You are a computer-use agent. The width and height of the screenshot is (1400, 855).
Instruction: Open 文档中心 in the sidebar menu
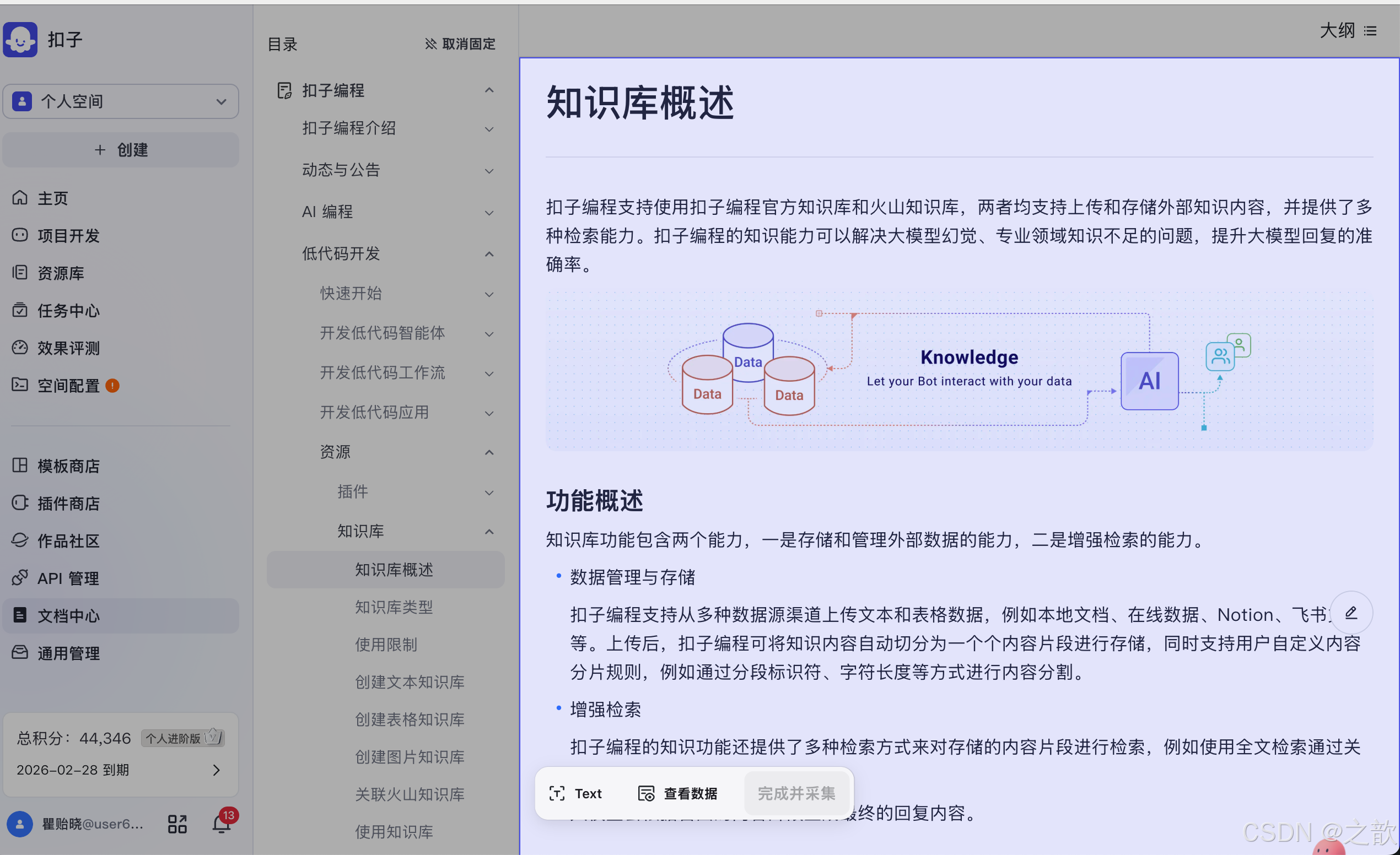pyautogui.click(x=67, y=615)
